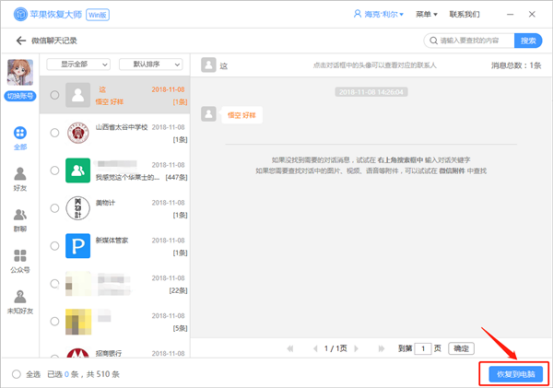554x389 pixels.
Task: Click the search content input field
Action: (469, 41)
